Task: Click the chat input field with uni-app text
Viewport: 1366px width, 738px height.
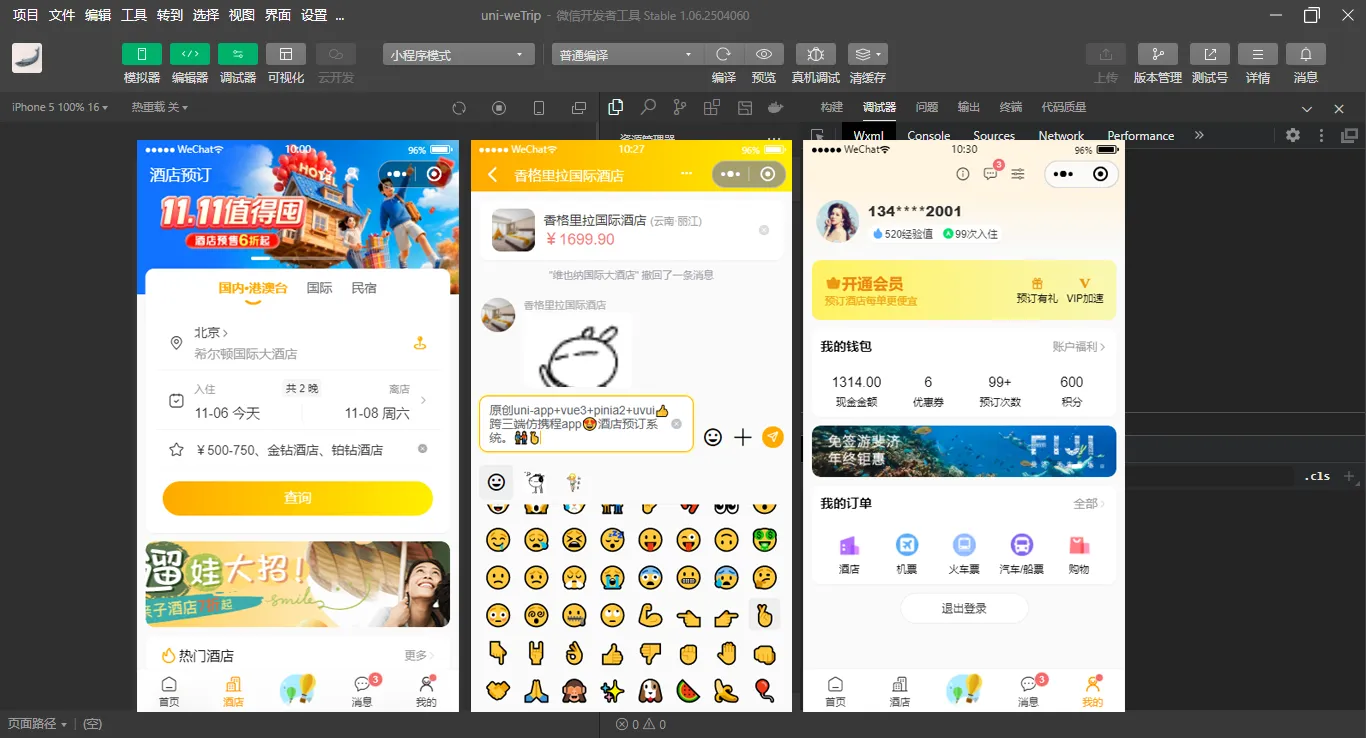Action: 585,424
